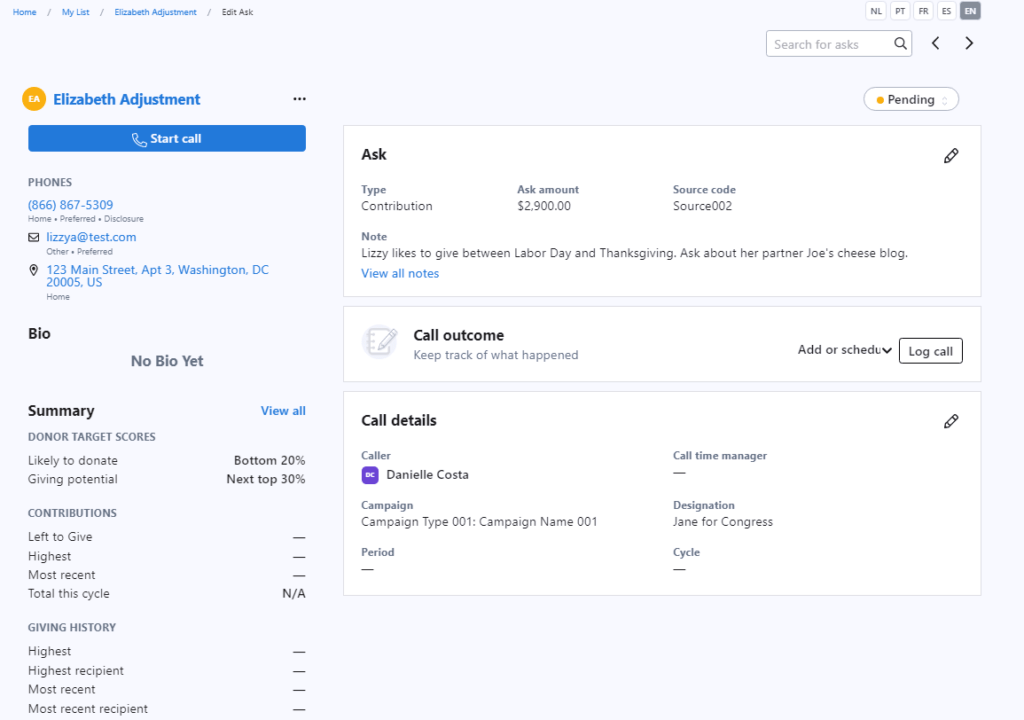Open the My List breadcrumb
The image size is (1024, 720).
pos(75,12)
